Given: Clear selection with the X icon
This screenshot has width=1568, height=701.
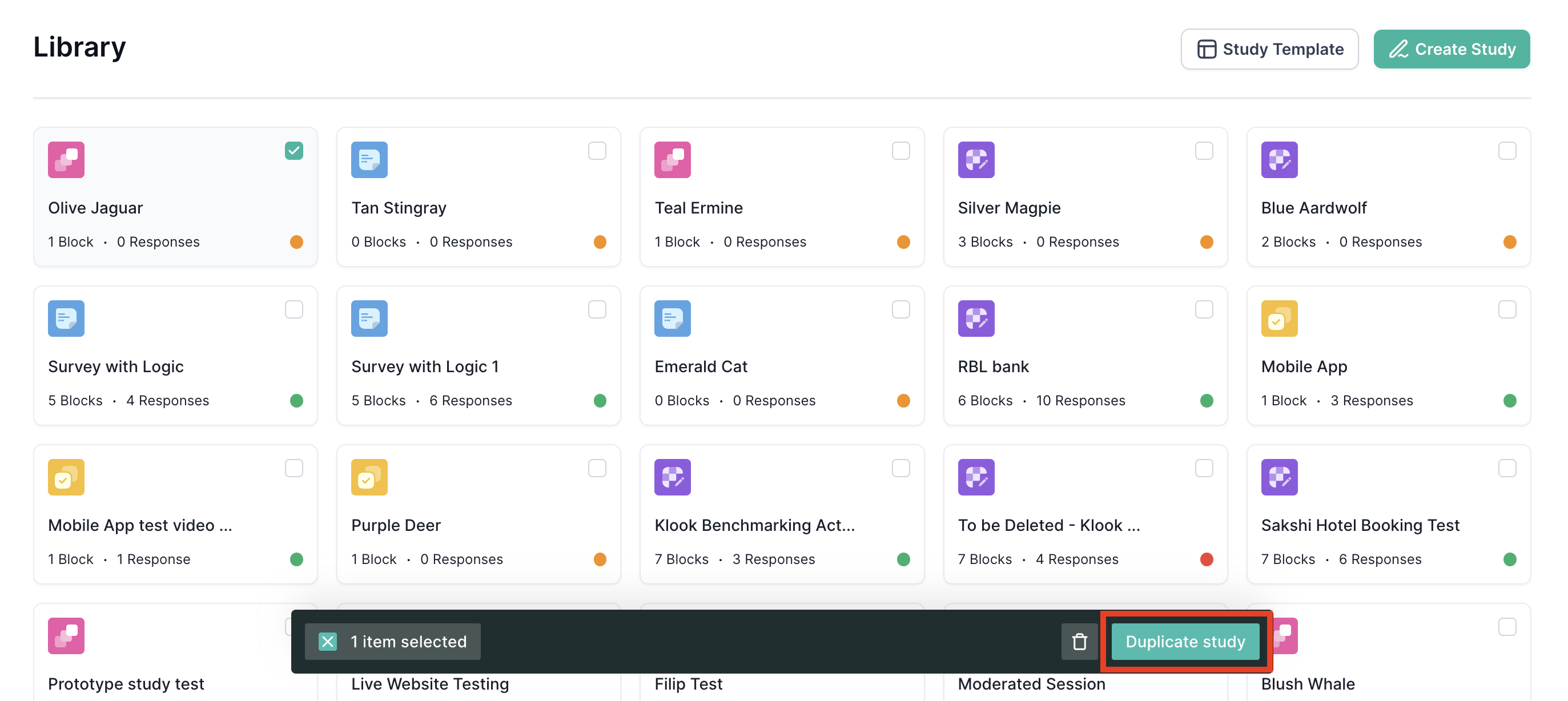Looking at the screenshot, I should point(328,642).
